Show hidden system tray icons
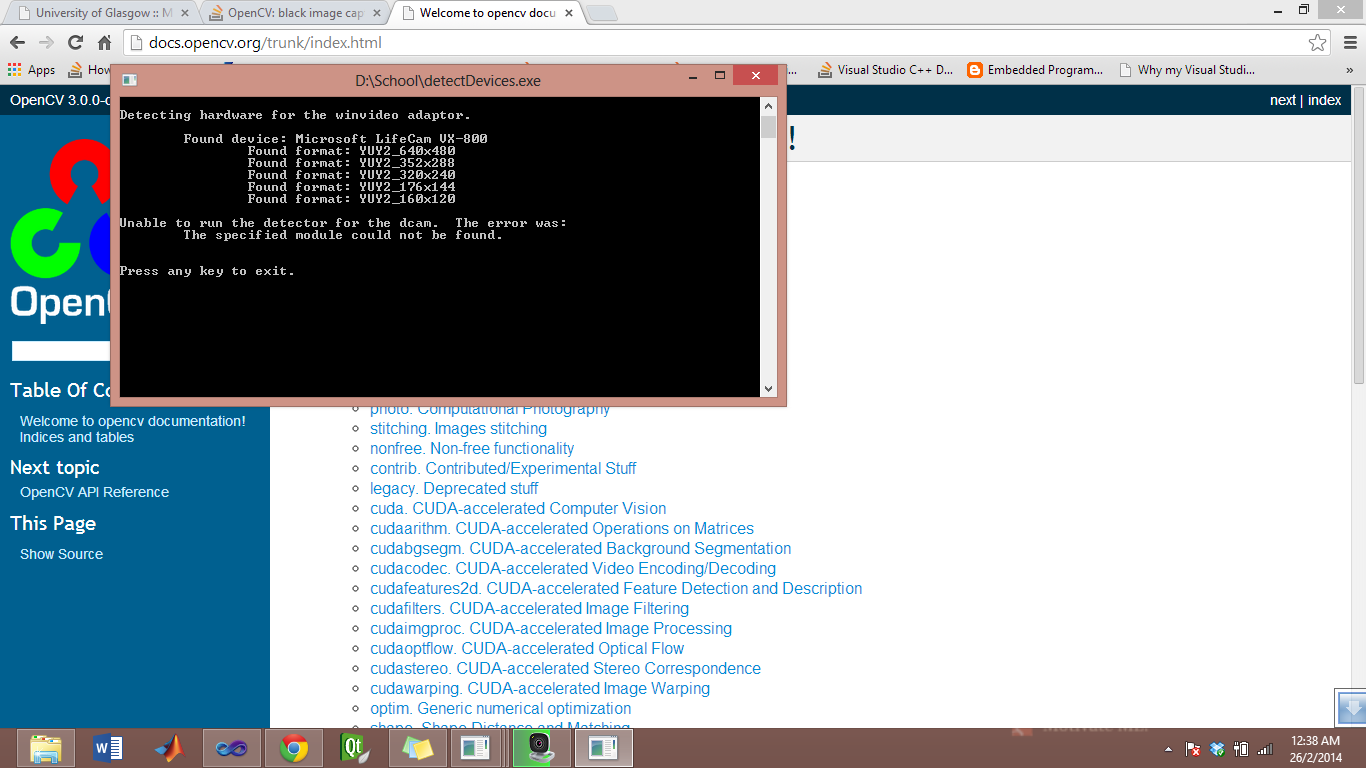The image size is (1366, 768). [x=1168, y=749]
